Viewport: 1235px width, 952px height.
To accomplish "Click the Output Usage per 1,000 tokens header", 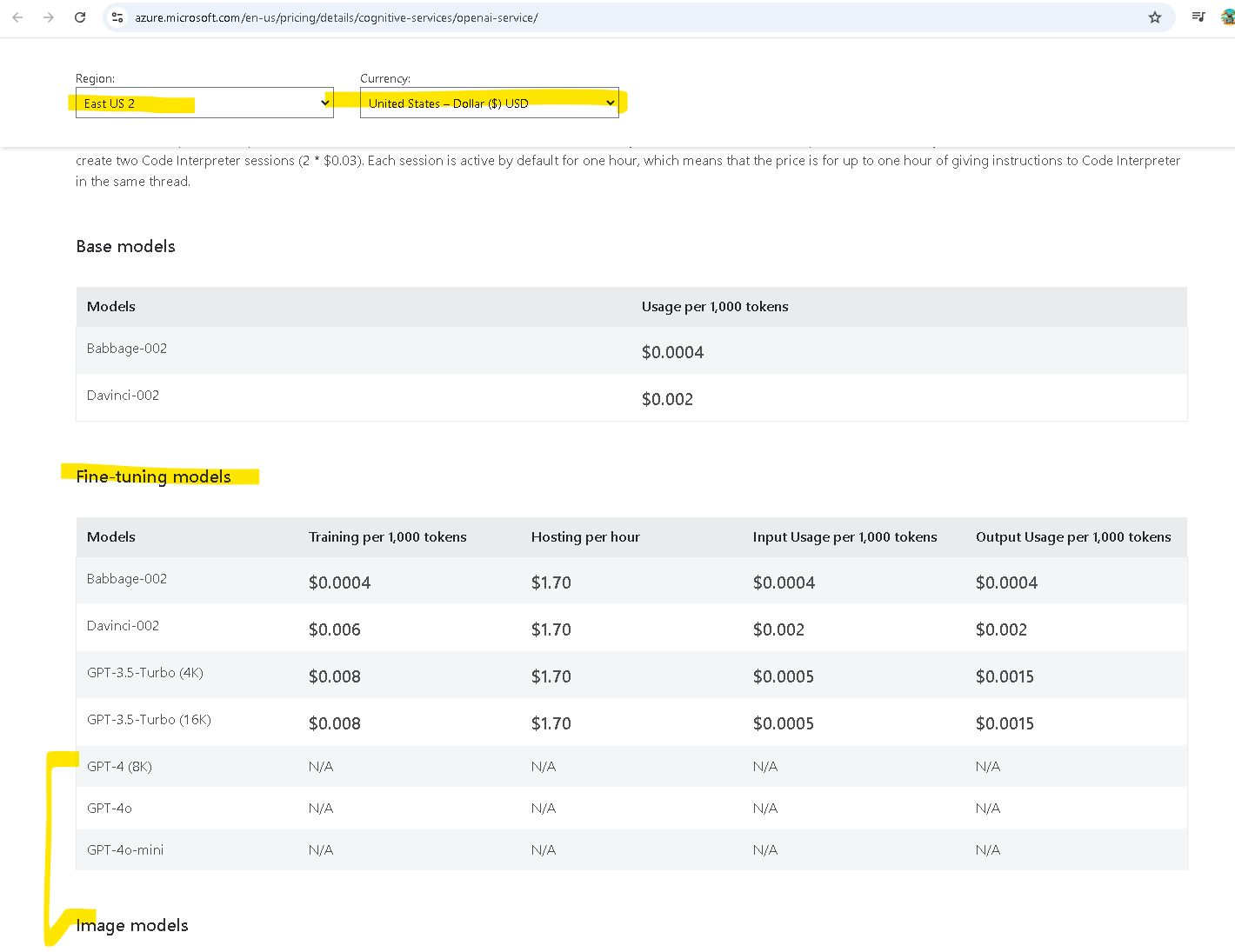I will [x=1073, y=536].
